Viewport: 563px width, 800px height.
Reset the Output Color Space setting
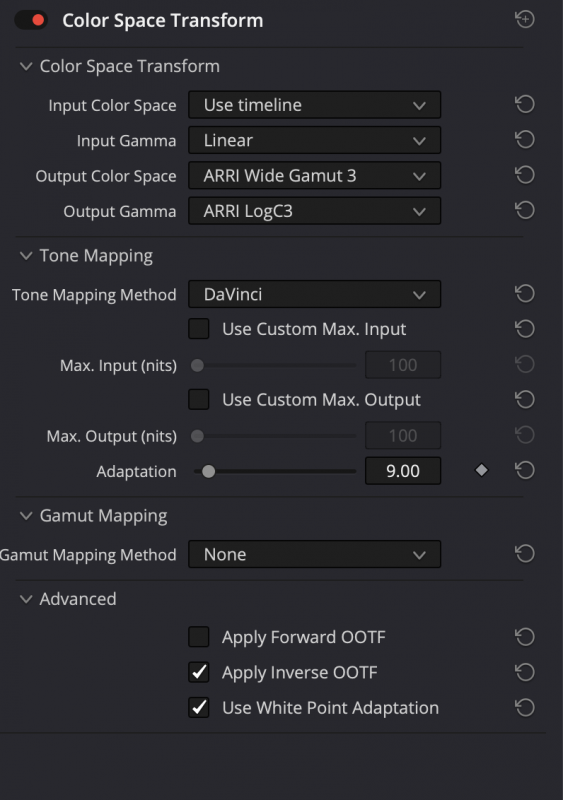(x=525, y=175)
